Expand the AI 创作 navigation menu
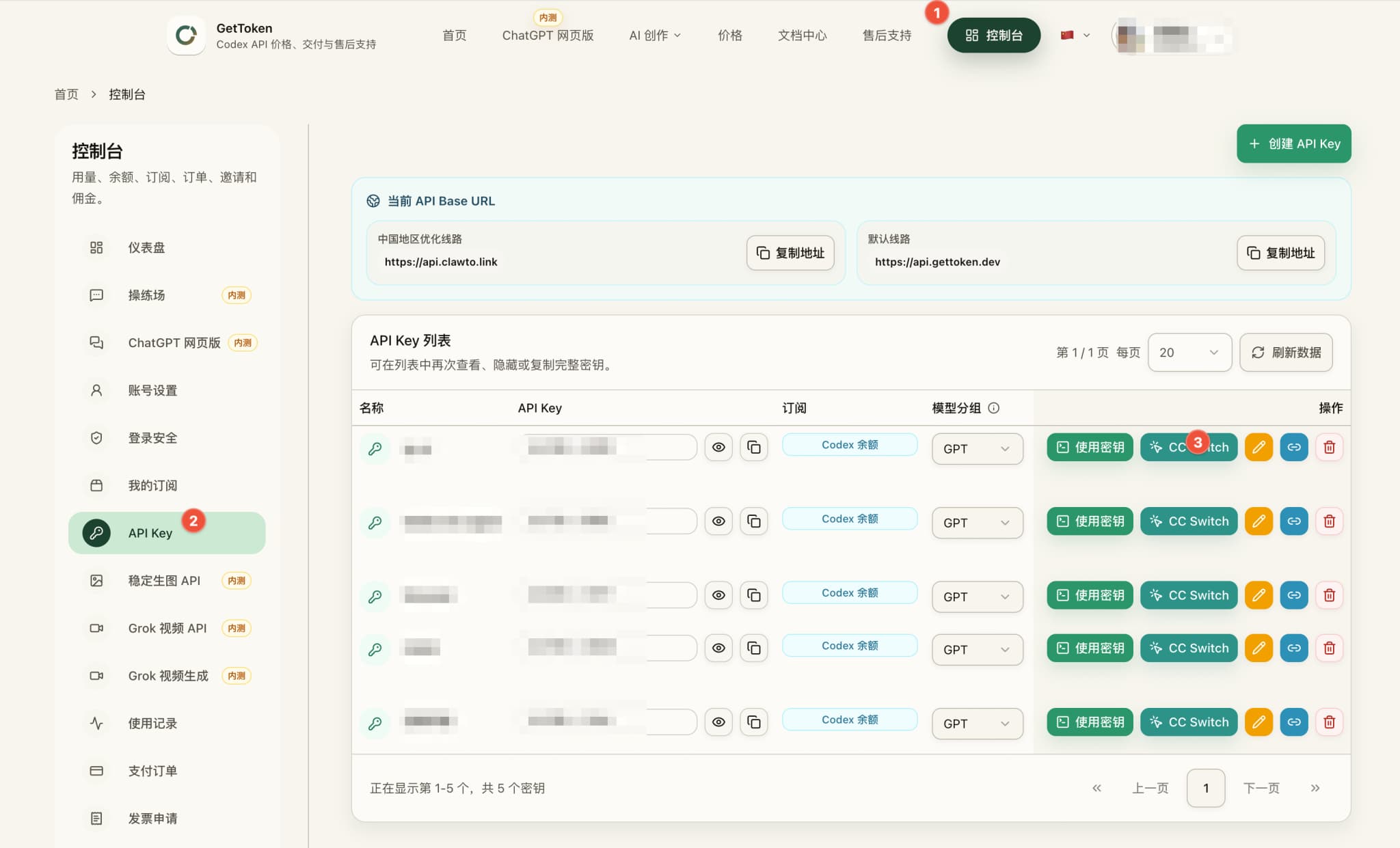Screen dimensions: 1400x848 655,35
